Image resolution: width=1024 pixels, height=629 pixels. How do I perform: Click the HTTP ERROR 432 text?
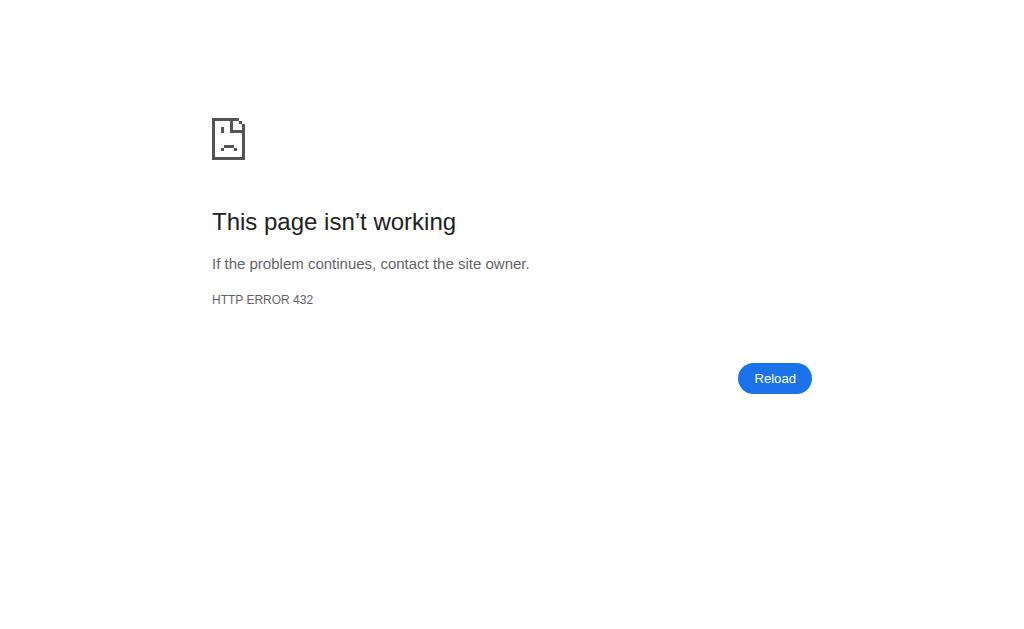(263, 300)
